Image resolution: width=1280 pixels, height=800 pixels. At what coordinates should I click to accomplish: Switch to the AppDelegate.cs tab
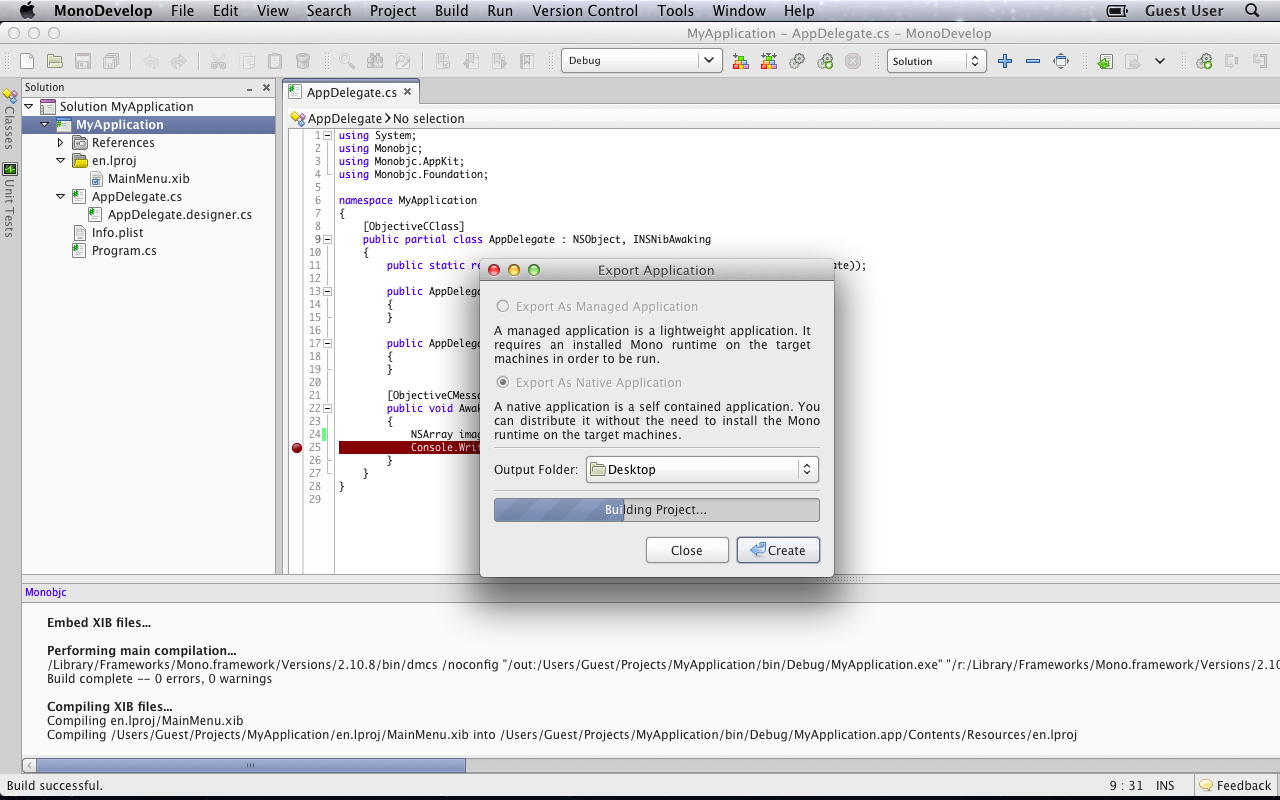coord(350,92)
